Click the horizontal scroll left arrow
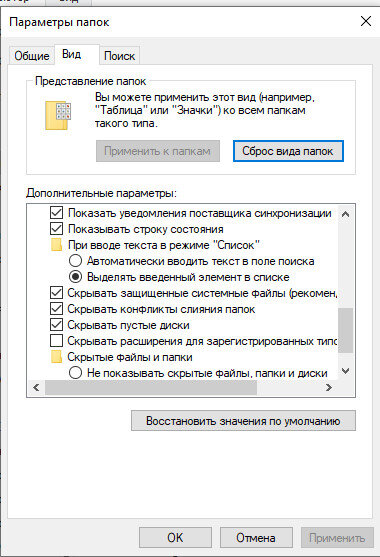 pos(36,387)
